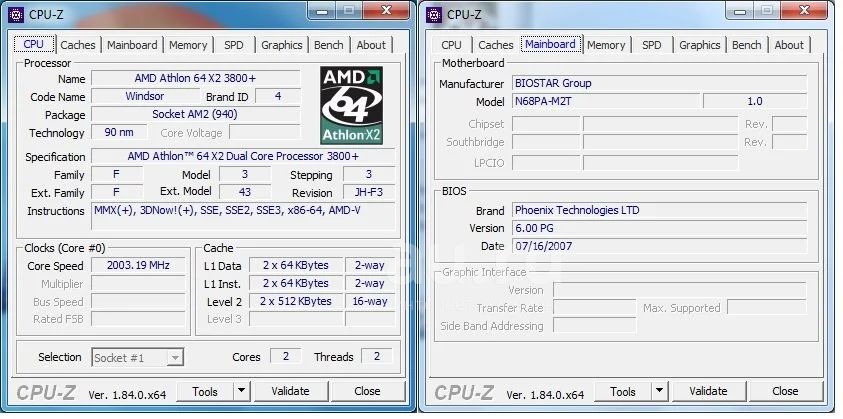
Task: Click Code Name value Windsor
Action: [145, 96]
